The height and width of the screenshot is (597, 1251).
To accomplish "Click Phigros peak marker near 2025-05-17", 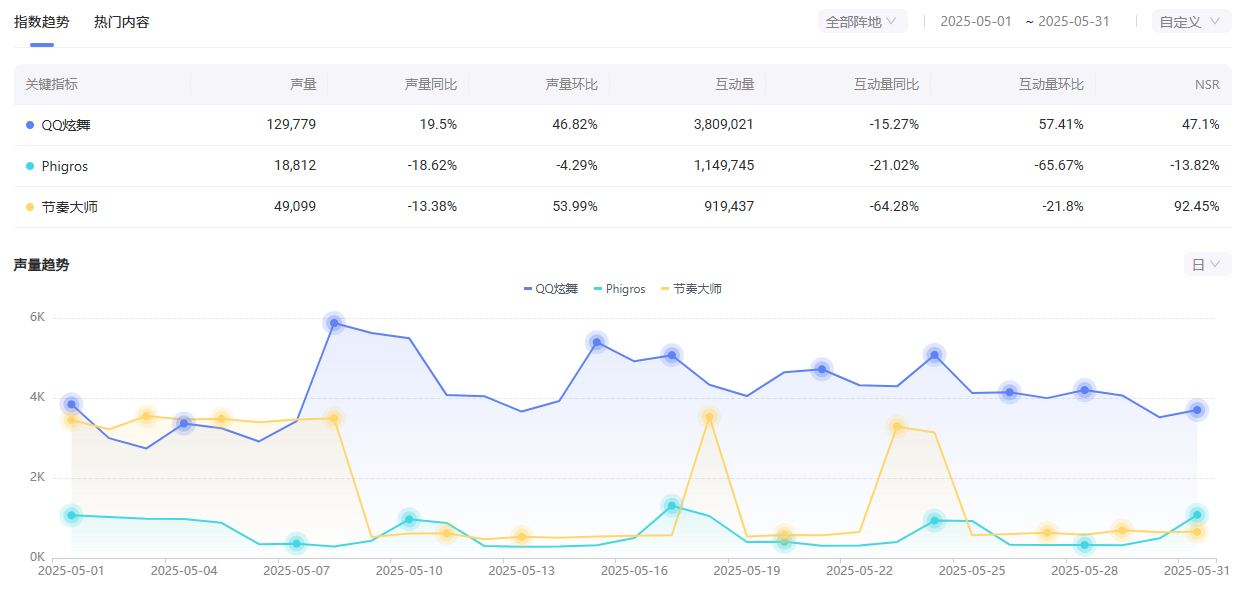I will (671, 505).
